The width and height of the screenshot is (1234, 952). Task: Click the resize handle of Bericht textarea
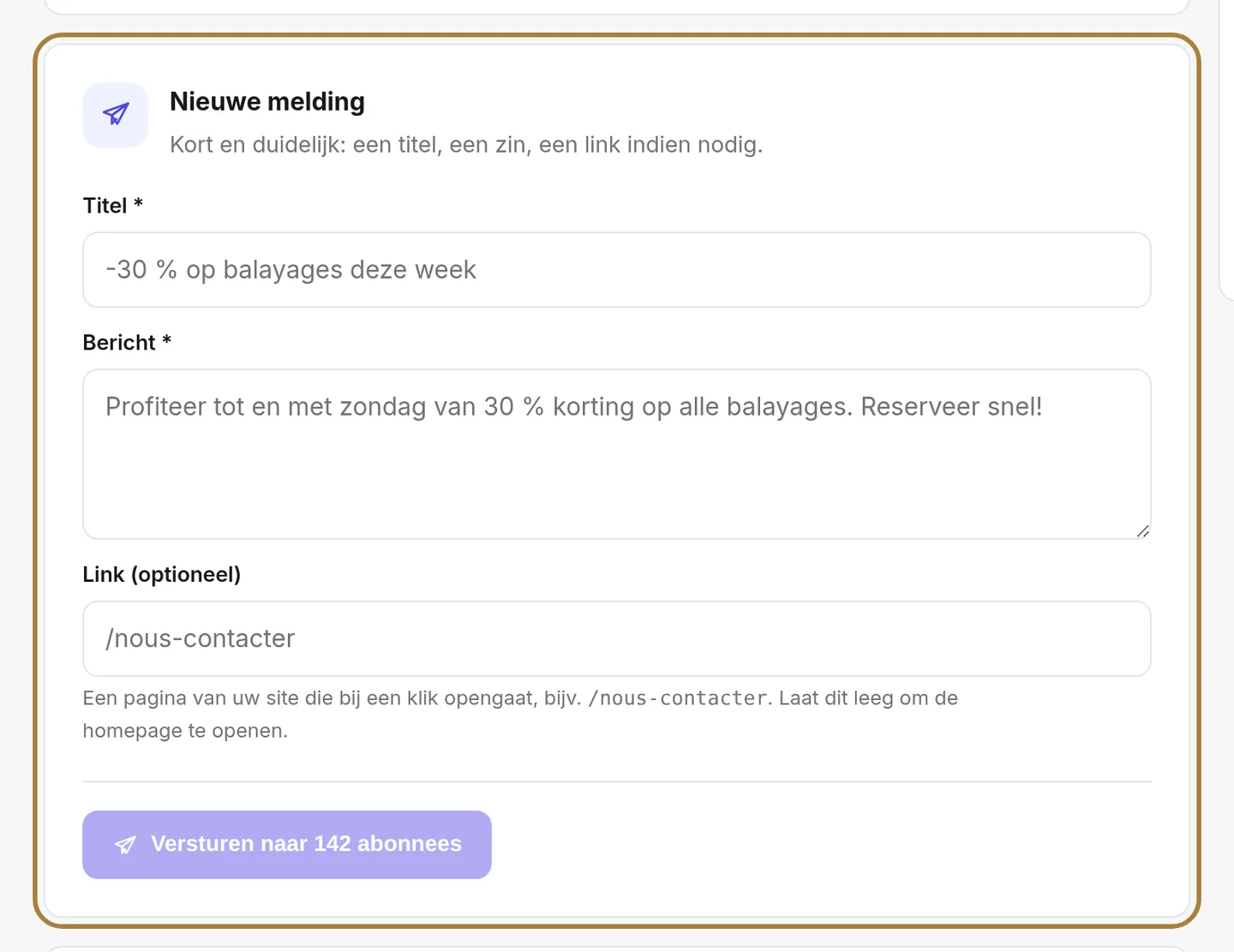tap(1142, 531)
